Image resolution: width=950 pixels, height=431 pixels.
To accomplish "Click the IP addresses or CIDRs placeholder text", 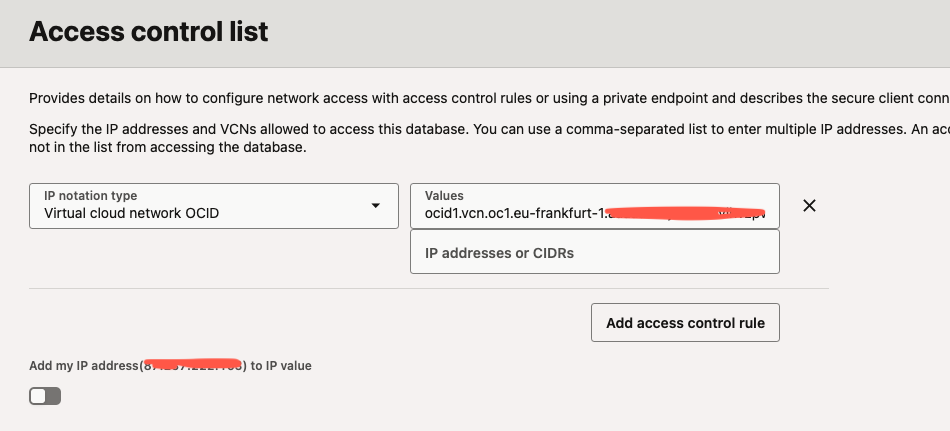I will point(500,253).
